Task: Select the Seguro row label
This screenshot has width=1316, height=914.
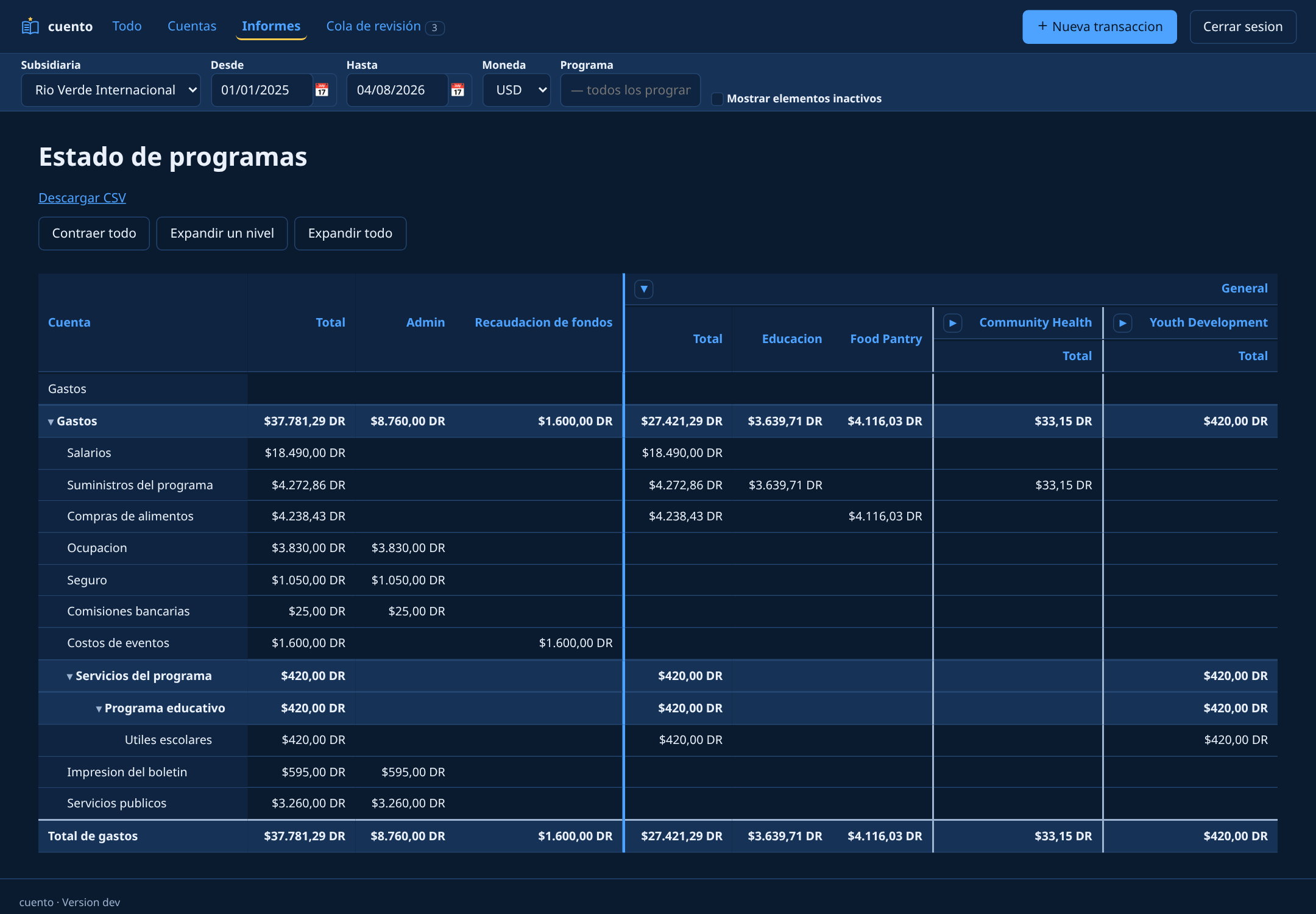Action: [87, 580]
